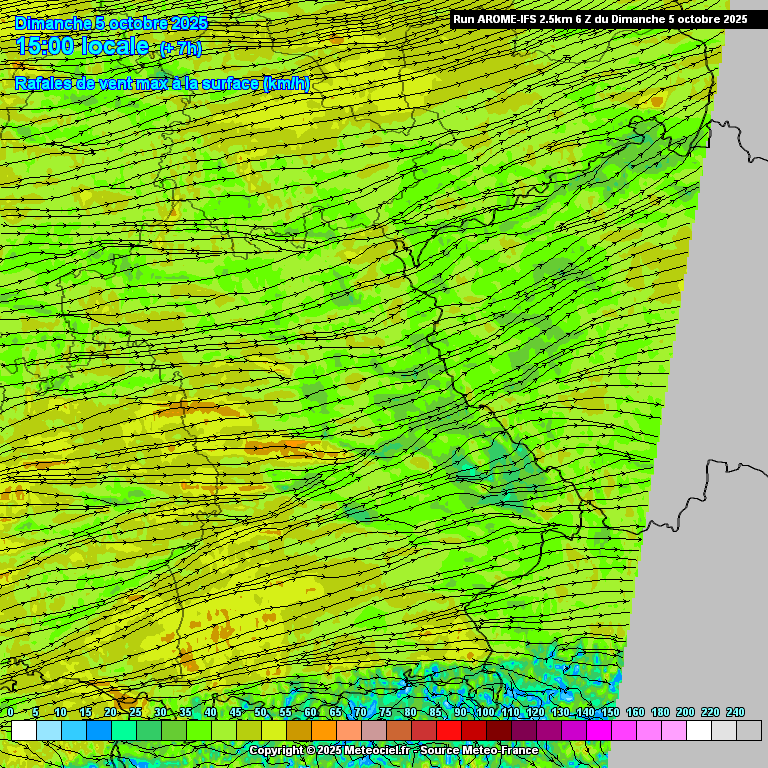
Task: Pick the yellow 50 km/h legend swatch
Action: (274, 731)
